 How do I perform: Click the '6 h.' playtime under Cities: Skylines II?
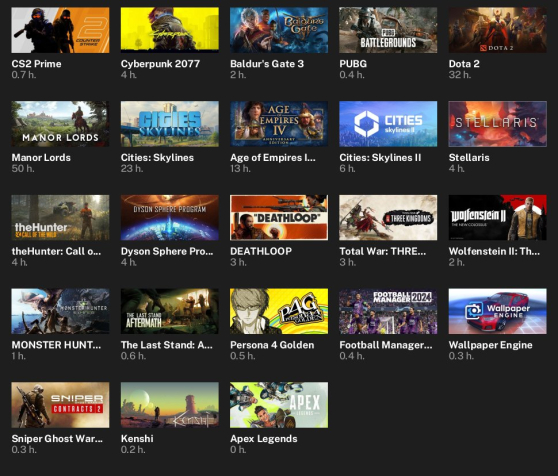[347, 168]
